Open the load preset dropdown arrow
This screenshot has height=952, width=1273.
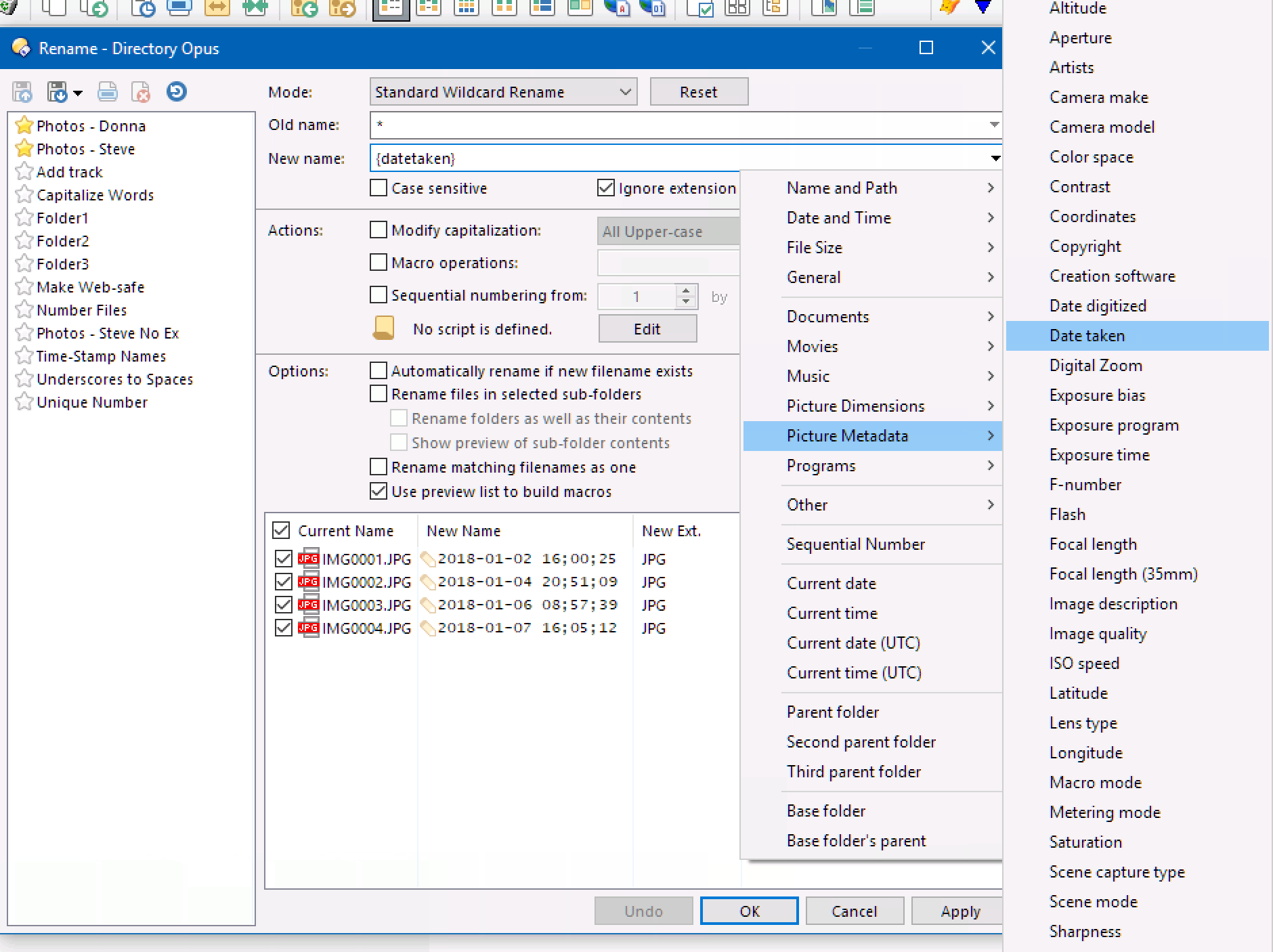coord(78,93)
